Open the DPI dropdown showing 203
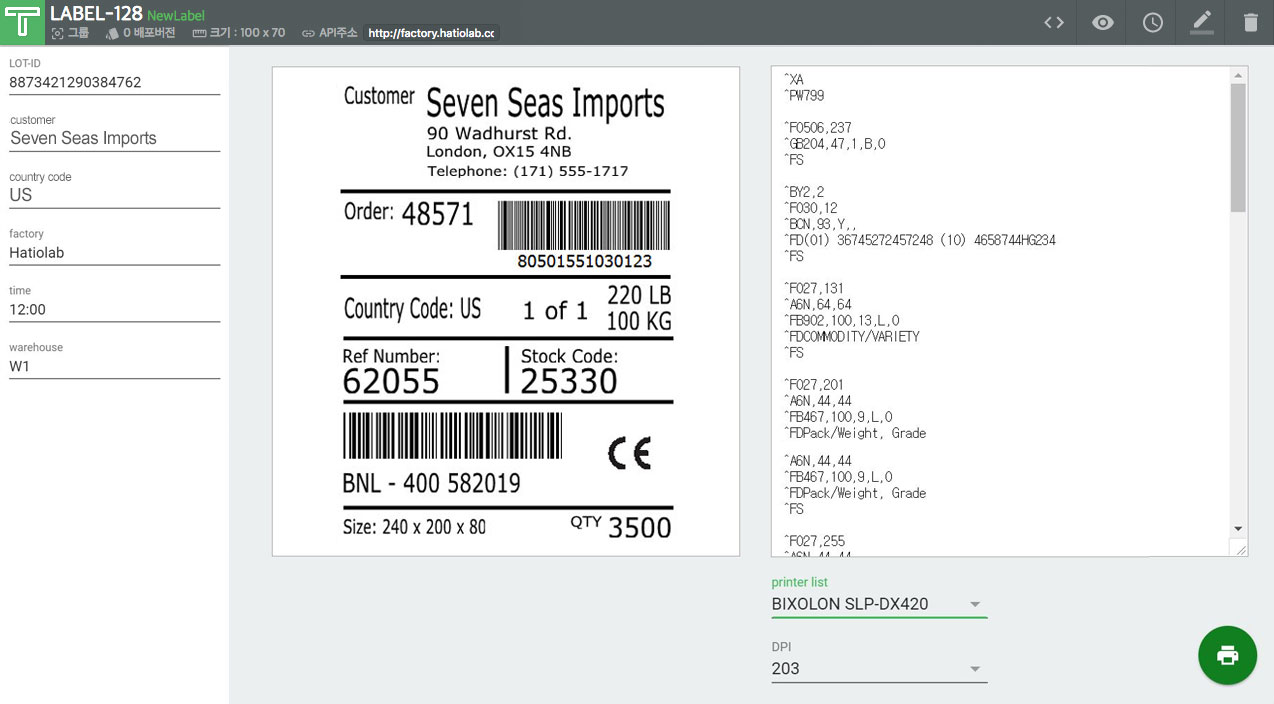 [879, 669]
